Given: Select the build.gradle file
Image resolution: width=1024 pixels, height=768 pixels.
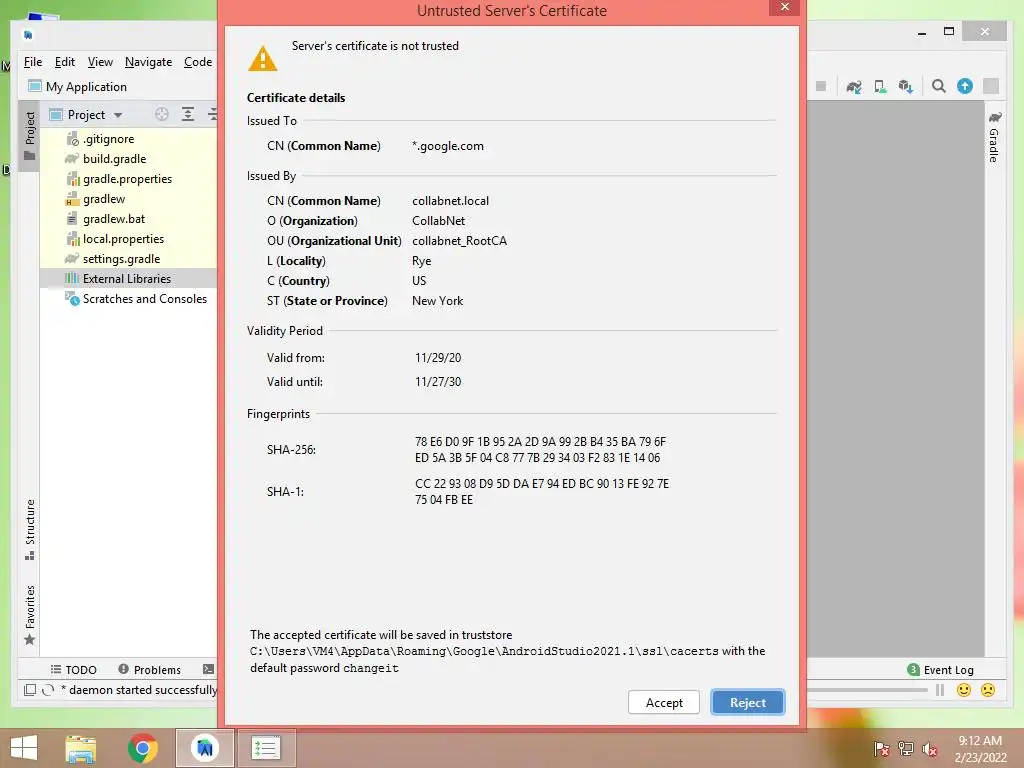Looking at the screenshot, I should click(114, 159).
